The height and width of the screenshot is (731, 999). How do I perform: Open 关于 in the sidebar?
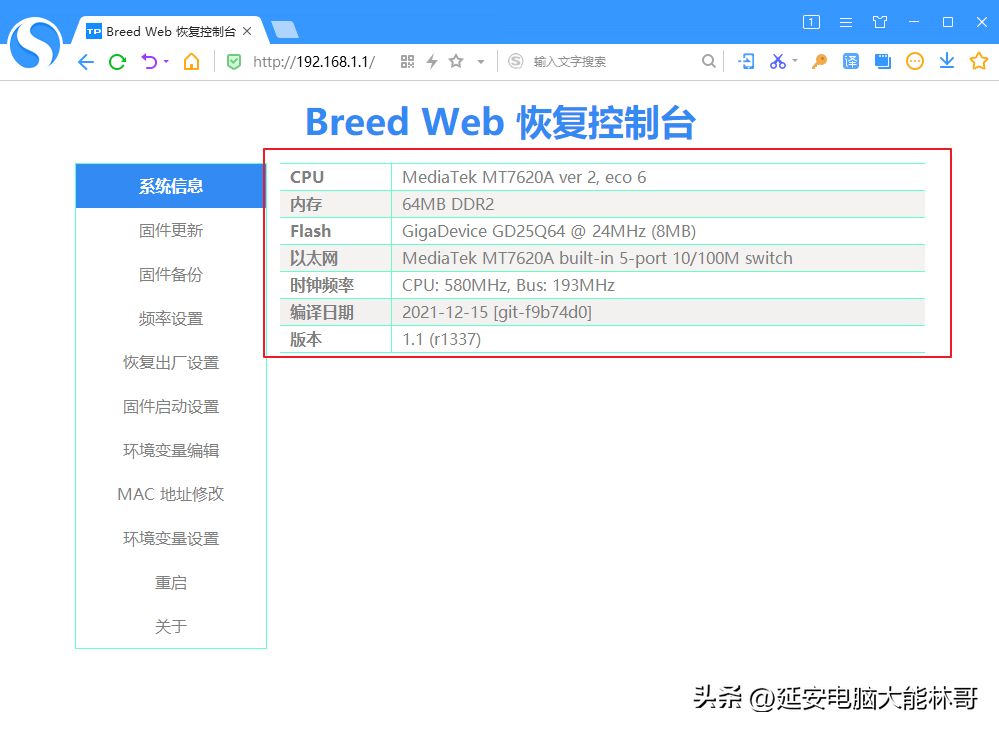pos(171,626)
